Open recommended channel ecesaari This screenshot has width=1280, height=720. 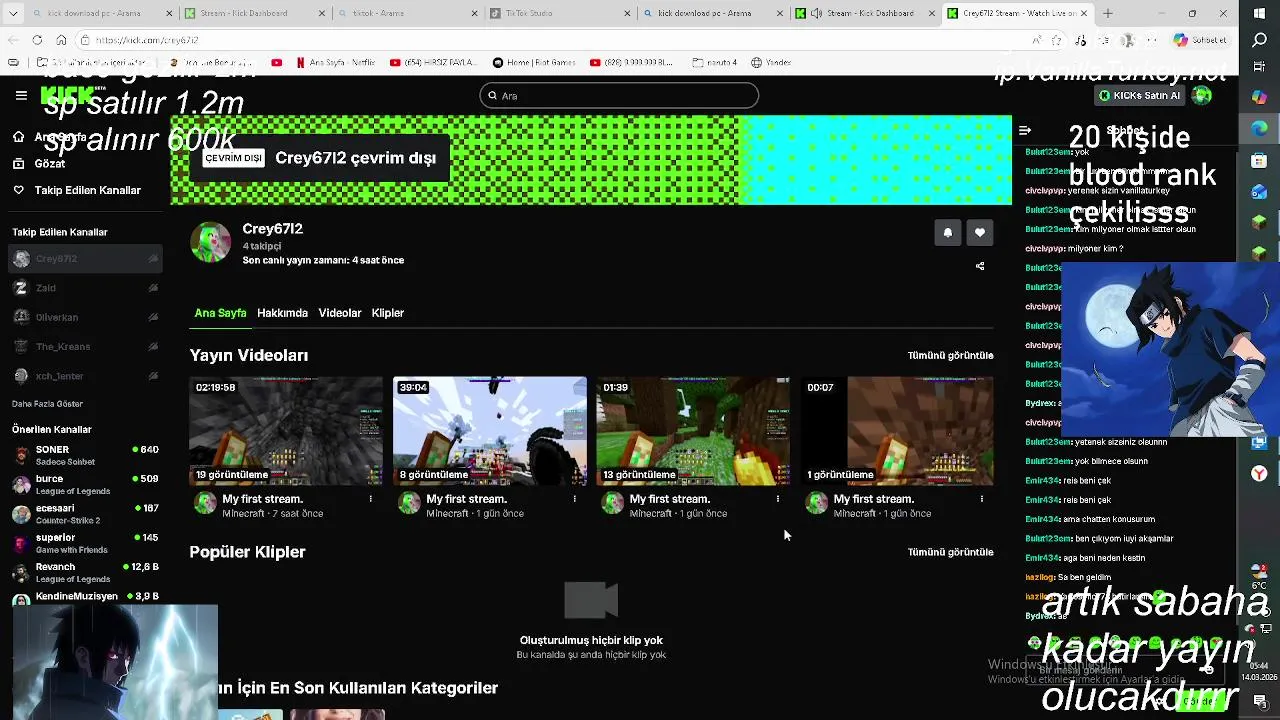pos(85,513)
